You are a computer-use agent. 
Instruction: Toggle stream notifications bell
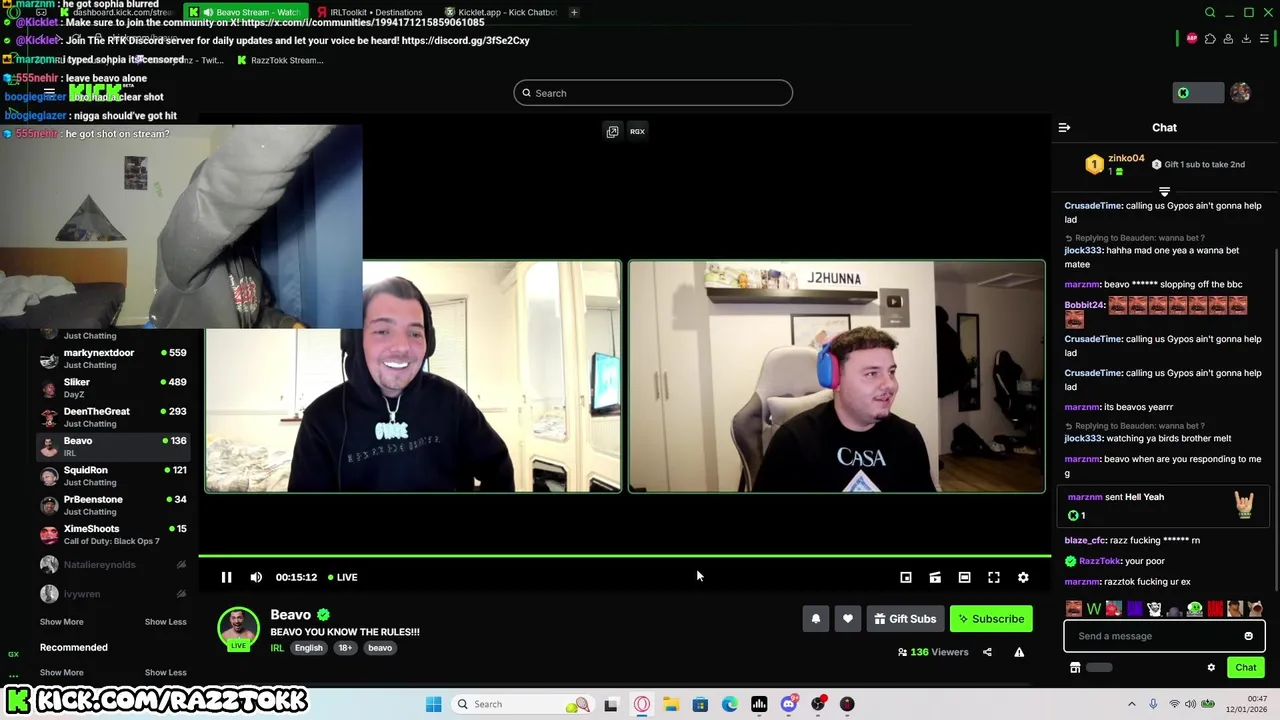816,619
